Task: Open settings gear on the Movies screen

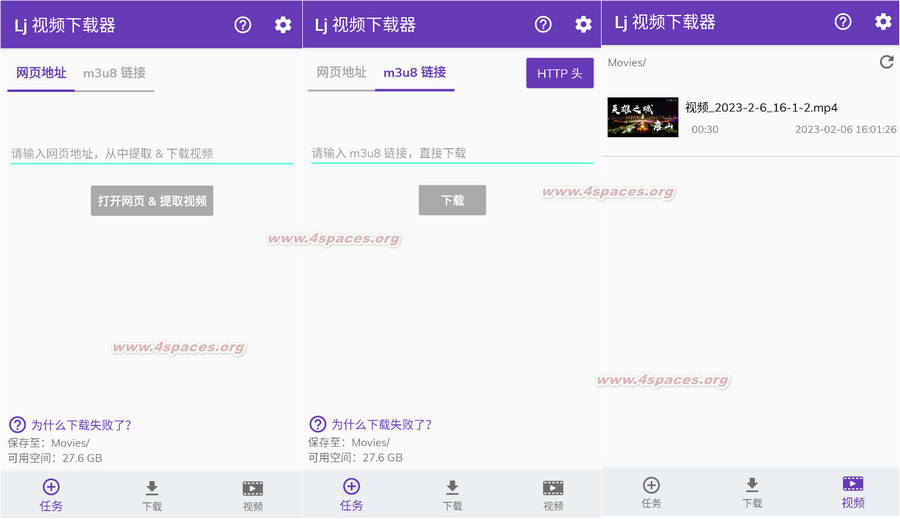Action: click(x=883, y=22)
